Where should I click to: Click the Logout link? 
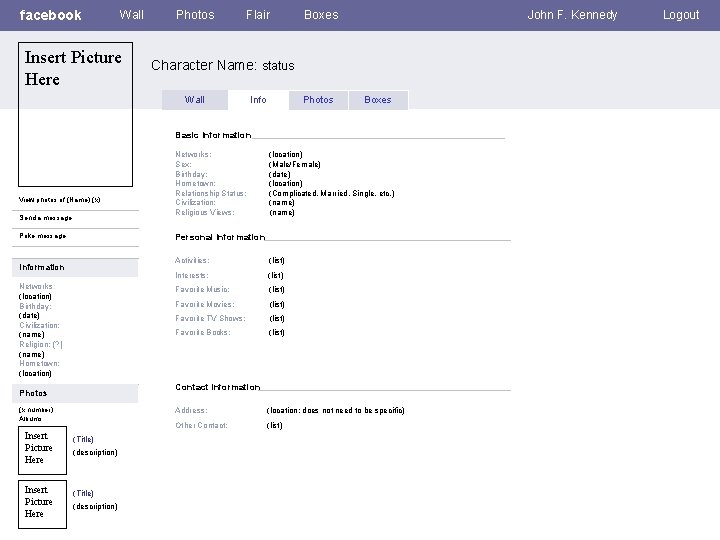[x=681, y=15]
